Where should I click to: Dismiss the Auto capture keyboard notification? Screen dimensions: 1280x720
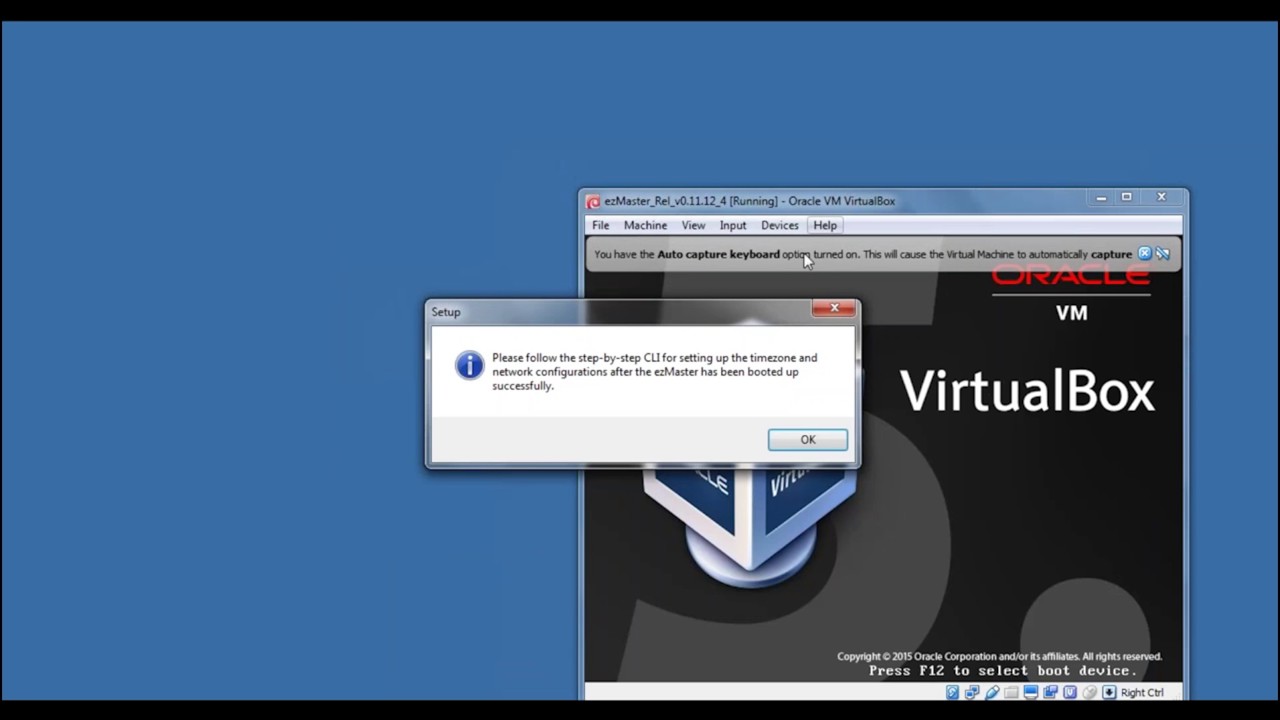pos(1145,254)
